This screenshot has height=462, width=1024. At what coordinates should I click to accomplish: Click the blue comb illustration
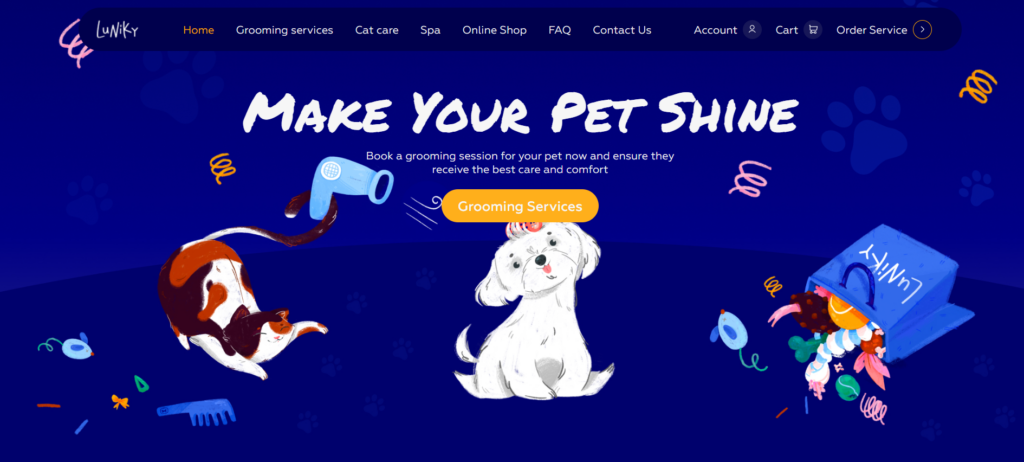(197, 412)
